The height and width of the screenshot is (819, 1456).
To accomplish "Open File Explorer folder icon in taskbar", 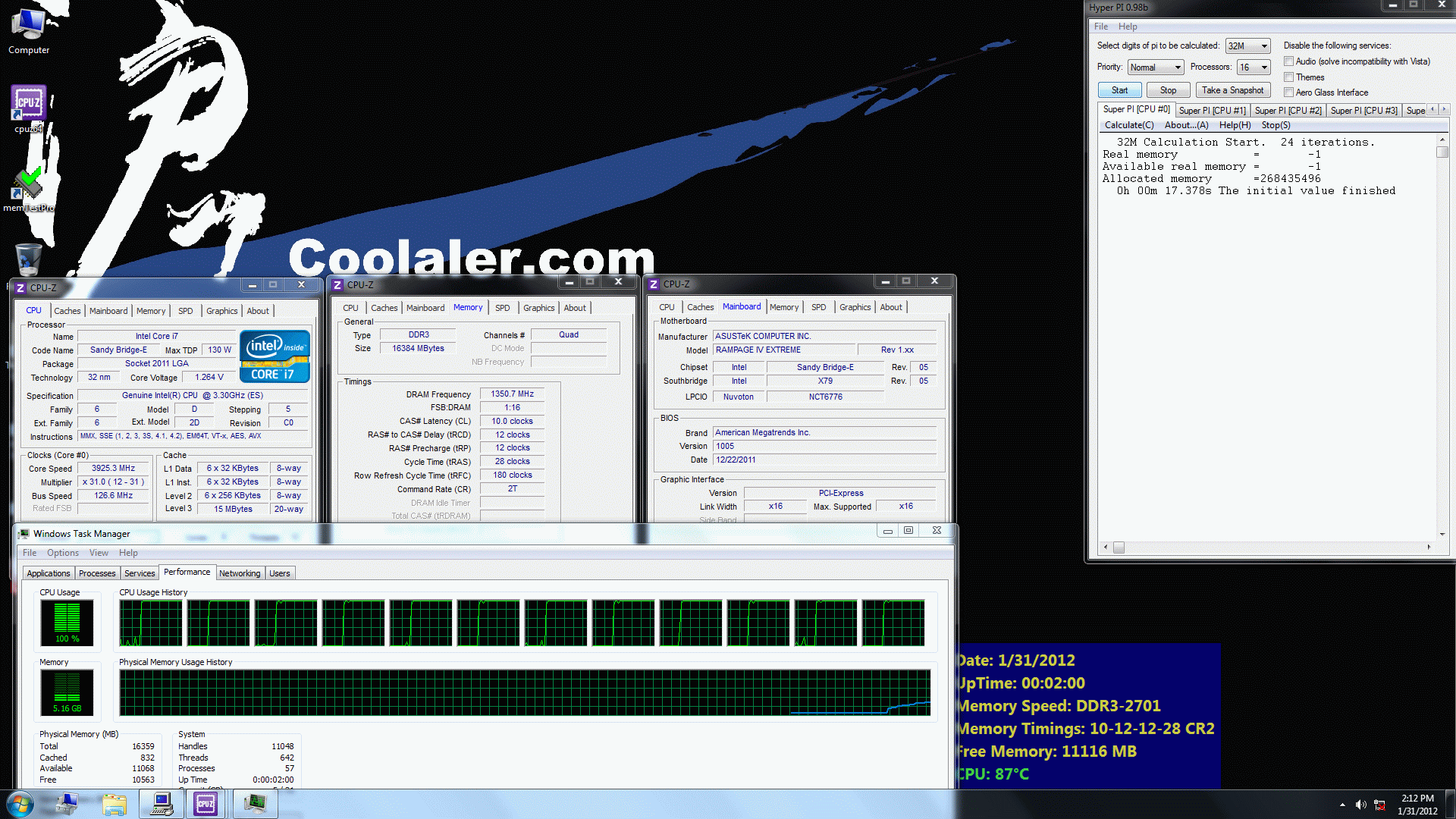I will 115,804.
